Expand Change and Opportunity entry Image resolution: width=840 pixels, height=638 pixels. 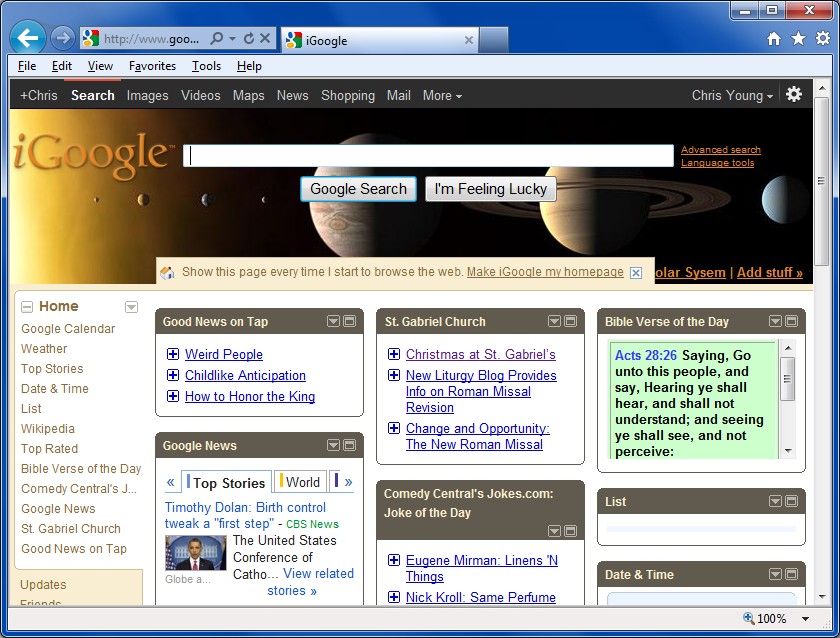coord(394,428)
